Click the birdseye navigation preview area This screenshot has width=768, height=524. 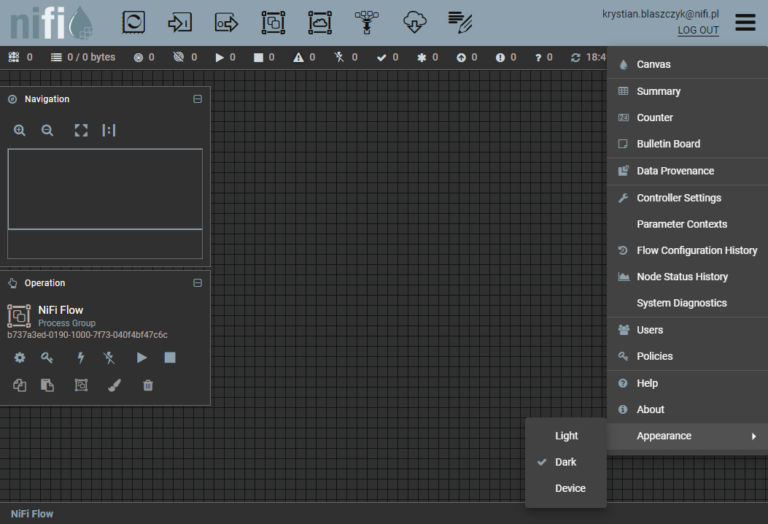tap(105, 203)
